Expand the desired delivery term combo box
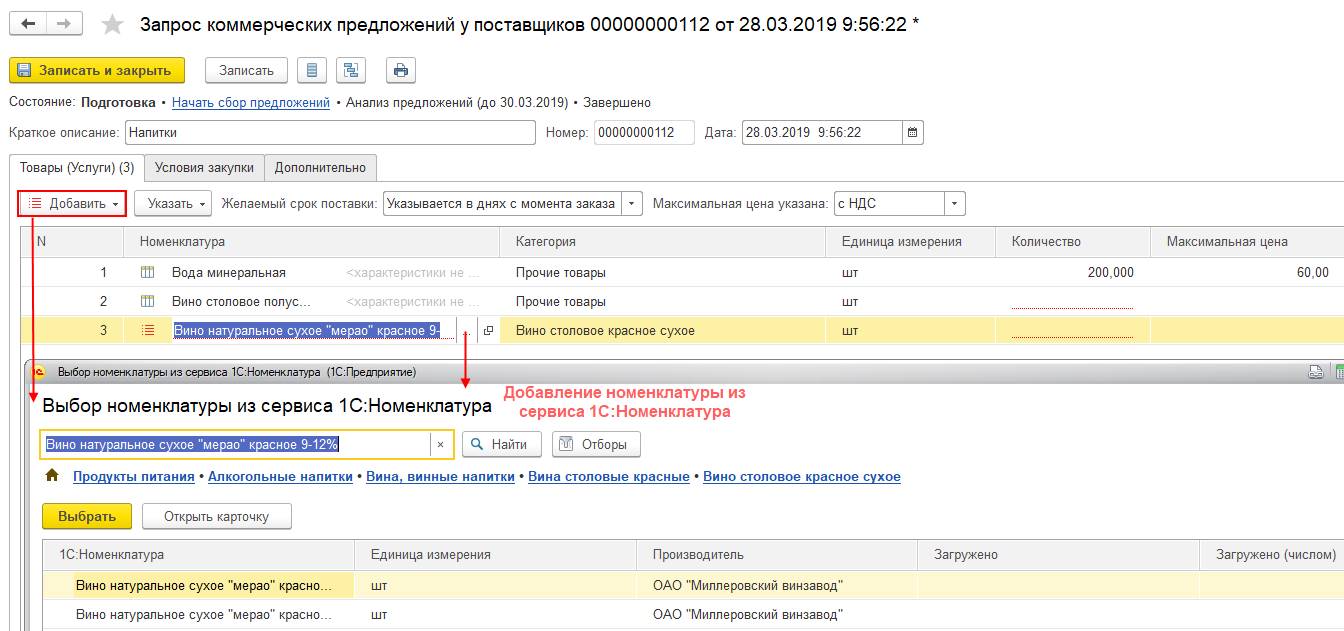1344x631 pixels. coord(632,204)
